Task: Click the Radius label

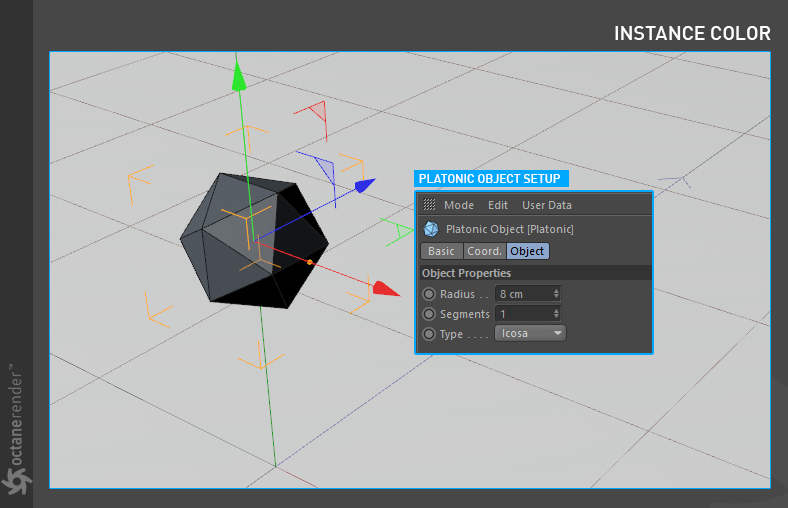Action: point(457,294)
